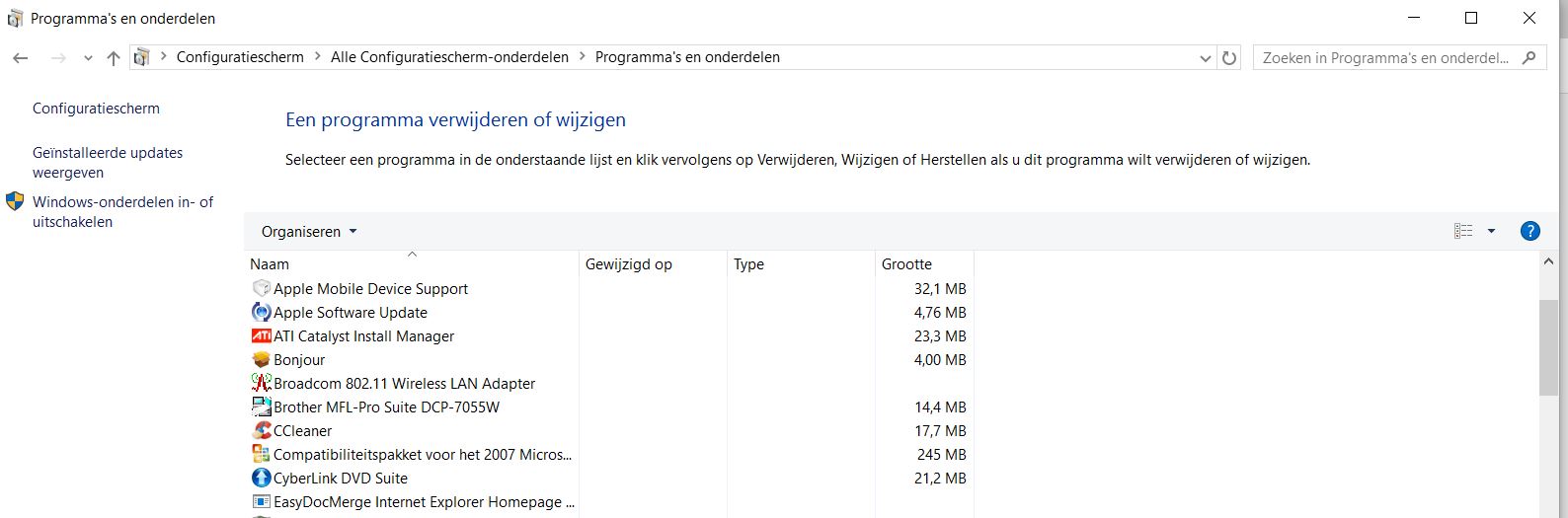This screenshot has height=518, width=1568.
Task: Click Programma's en onderdelen breadcrumb
Action: click(687, 57)
